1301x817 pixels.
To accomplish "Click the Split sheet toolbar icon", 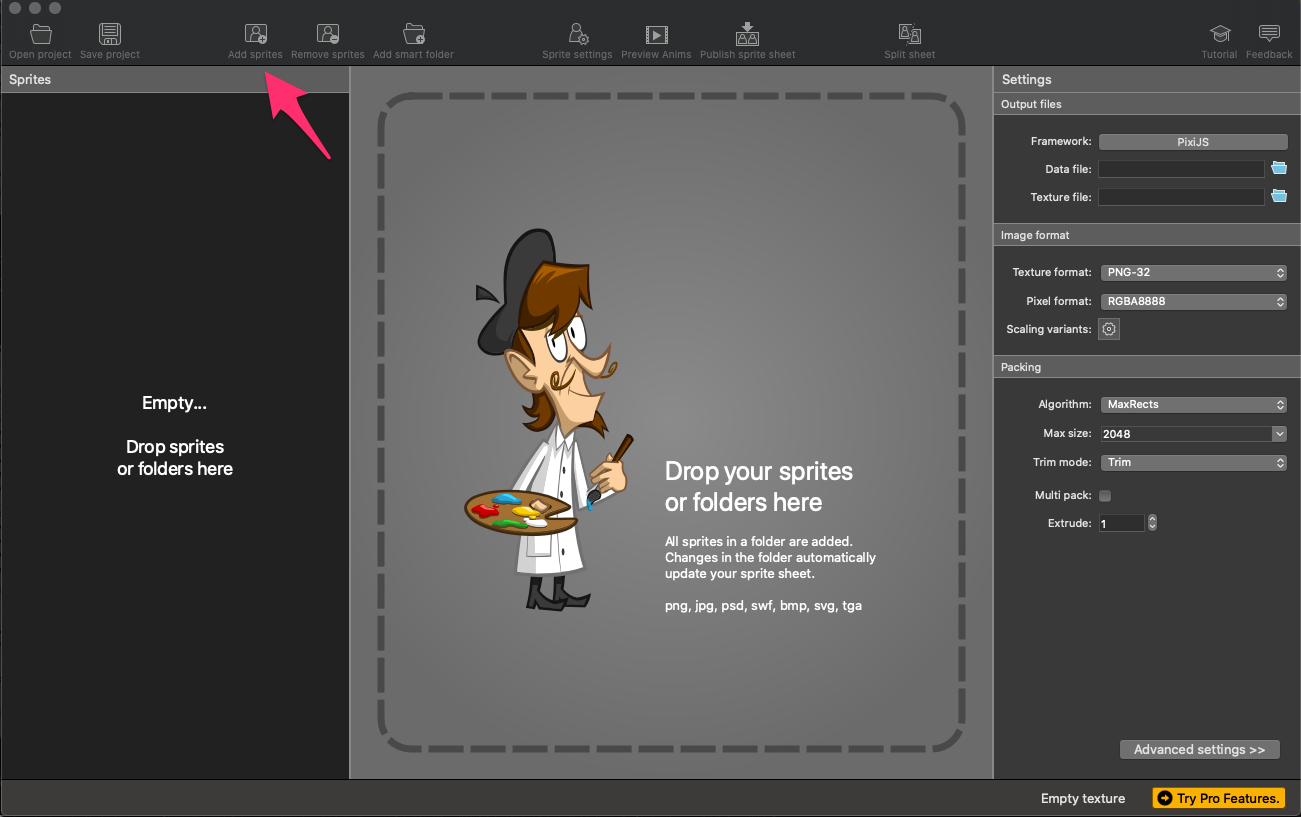I will 909,35.
